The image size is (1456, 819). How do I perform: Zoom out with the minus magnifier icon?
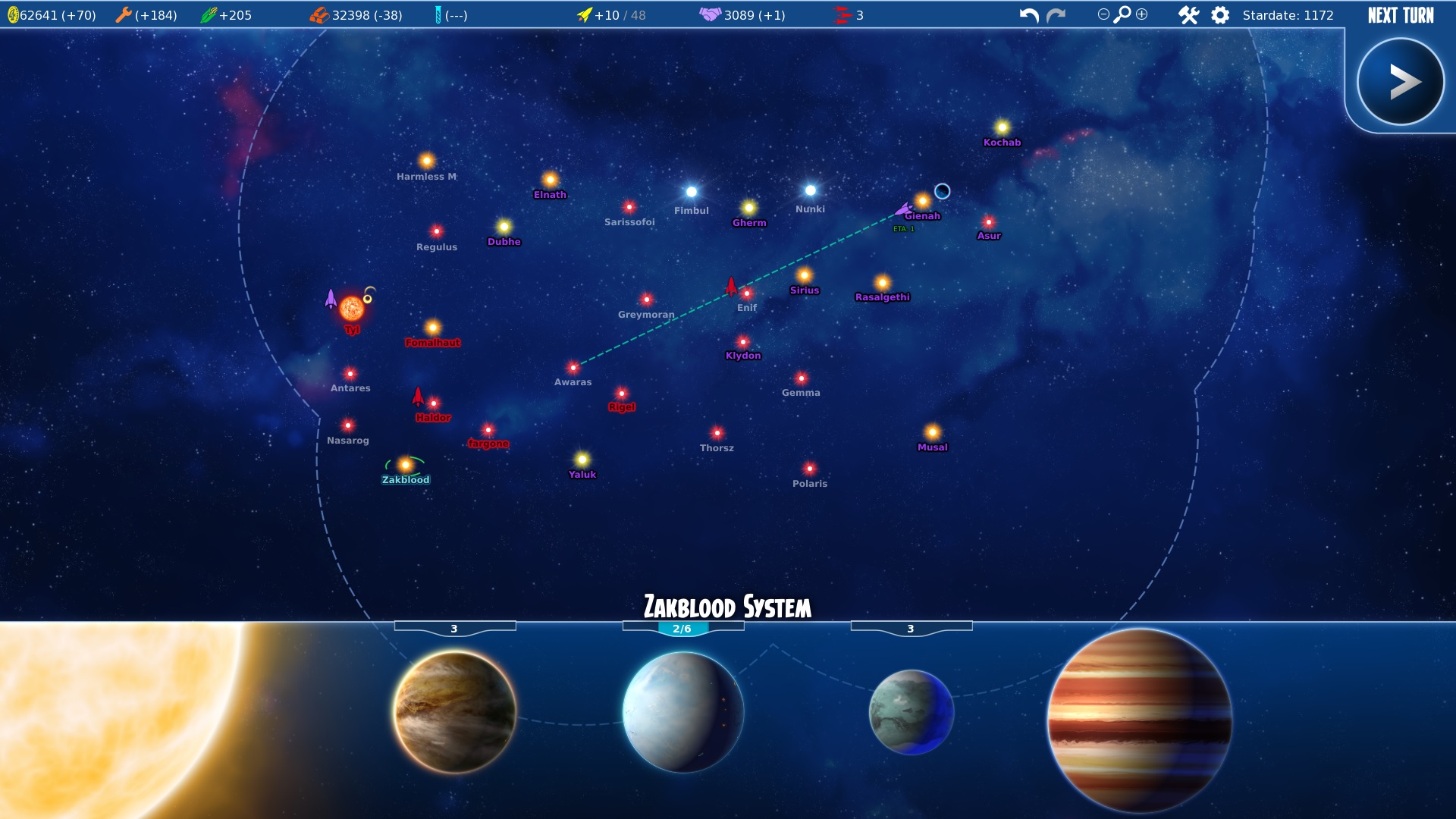[1103, 14]
